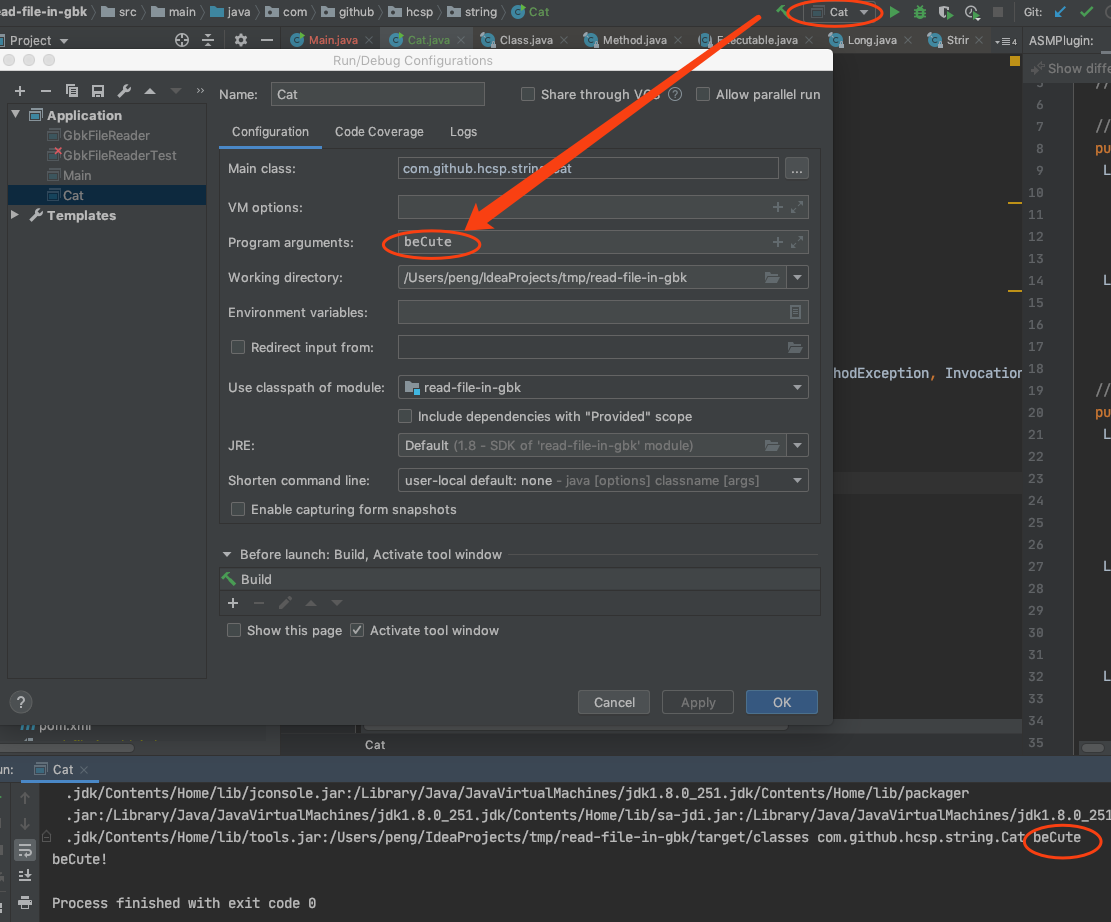The width and height of the screenshot is (1111, 922).
Task: Start debugging with the bug icon
Action: 920,12
